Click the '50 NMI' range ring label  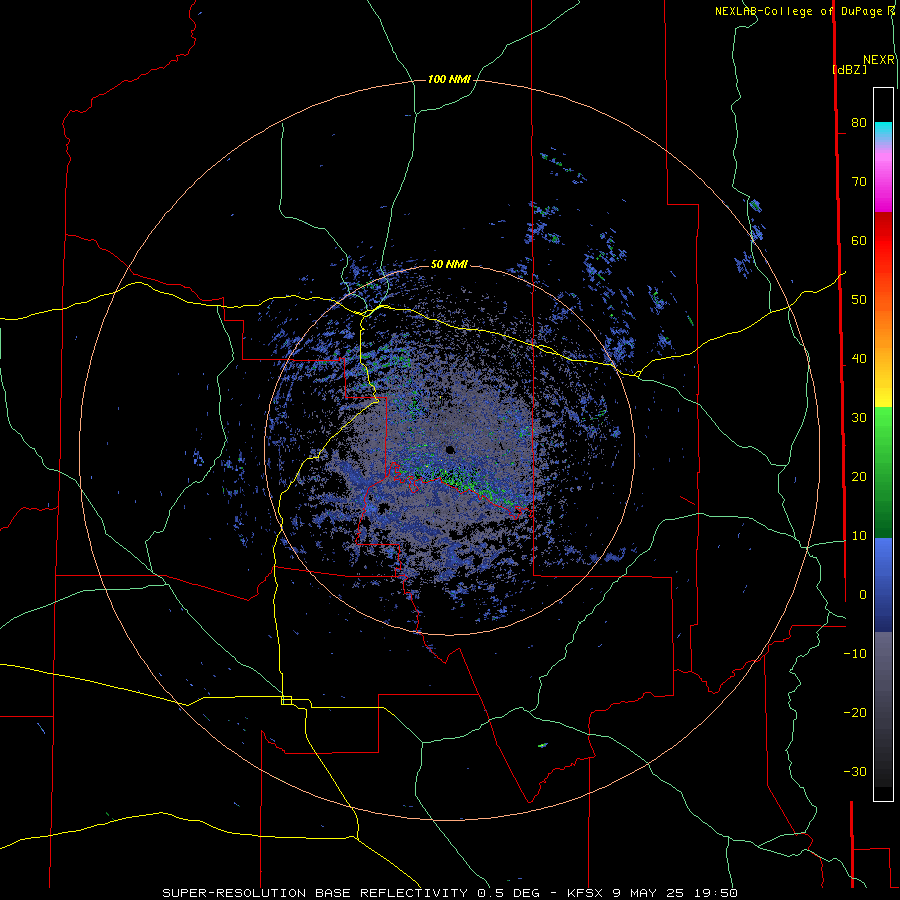449,265
